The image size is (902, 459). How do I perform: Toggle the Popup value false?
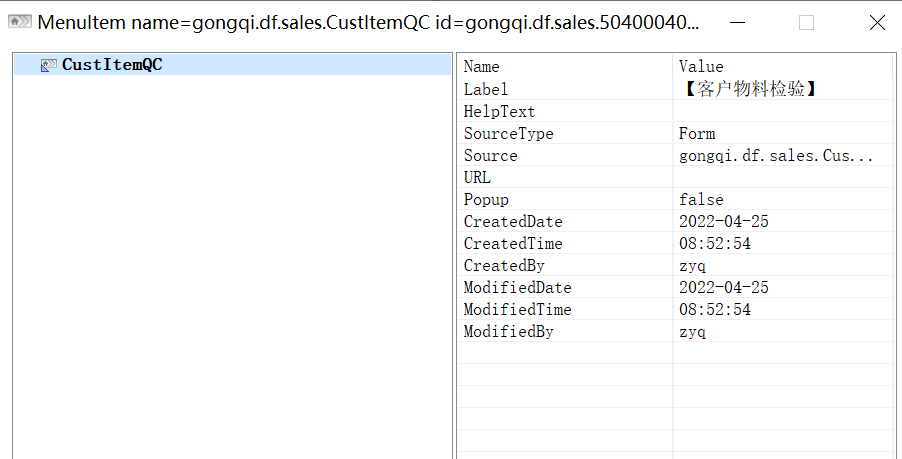pos(701,200)
